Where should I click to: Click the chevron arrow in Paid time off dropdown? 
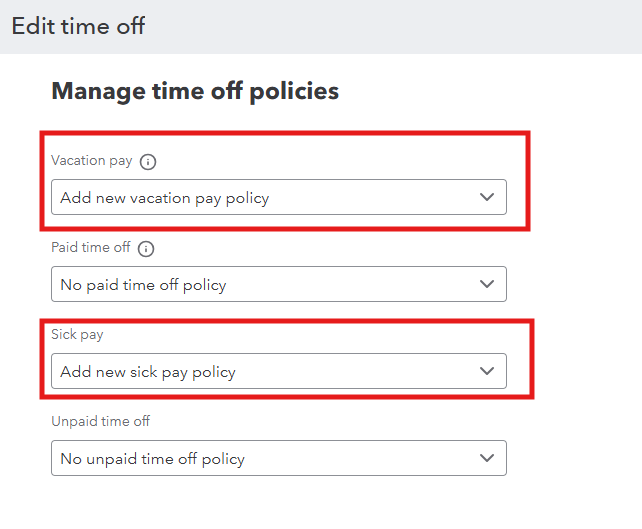486,284
